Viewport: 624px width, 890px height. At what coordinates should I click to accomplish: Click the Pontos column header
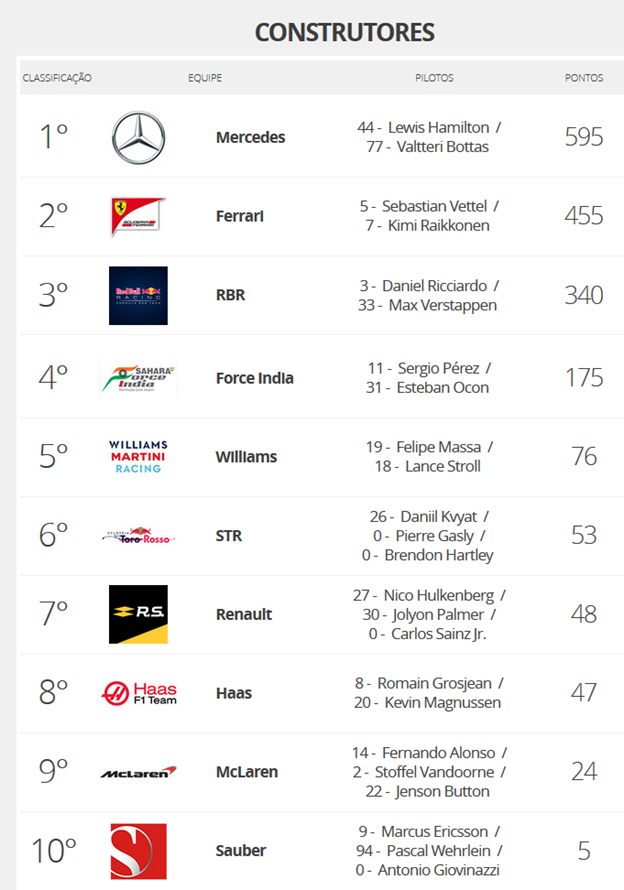click(583, 77)
